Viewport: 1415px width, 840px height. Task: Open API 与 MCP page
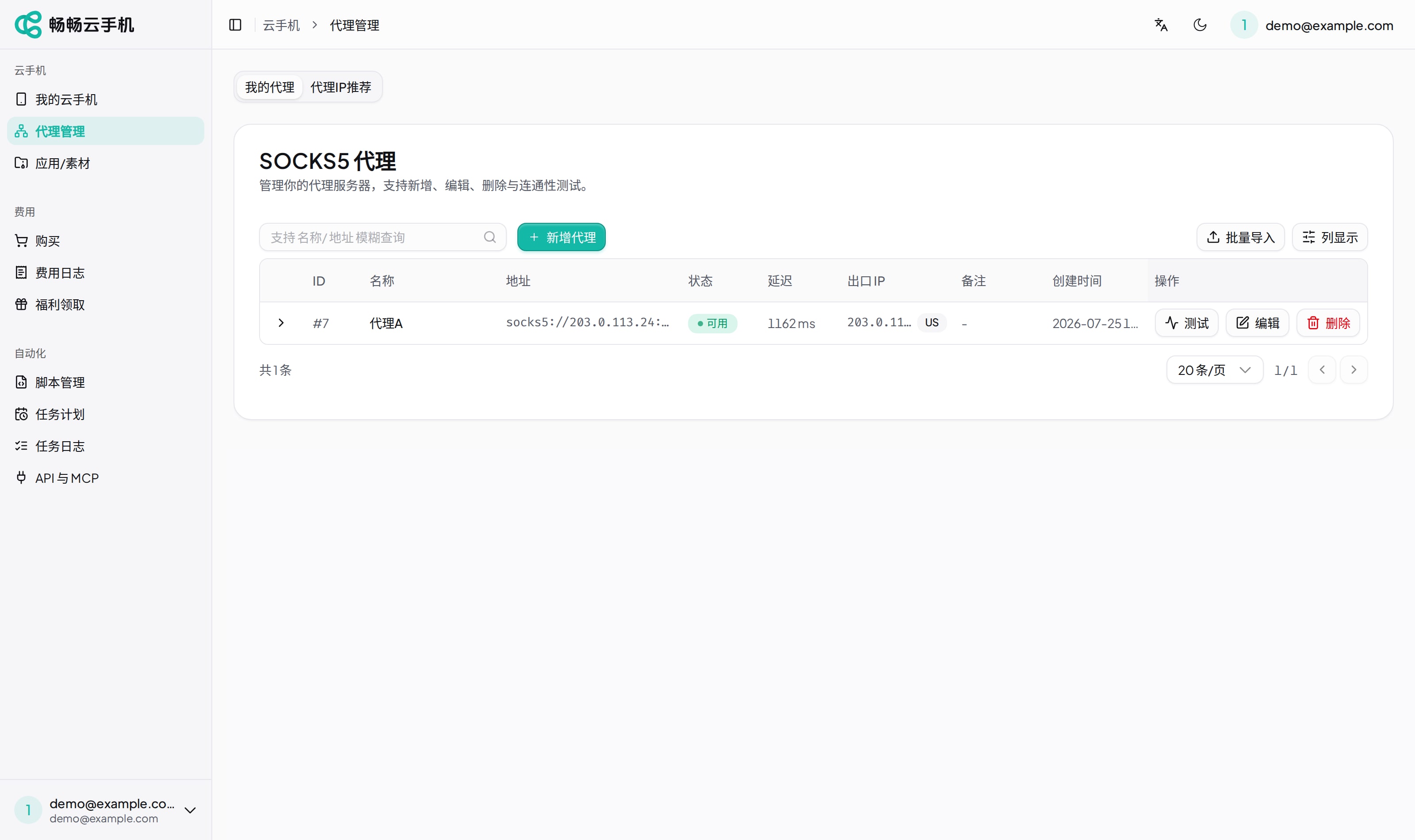tap(105, 478)
